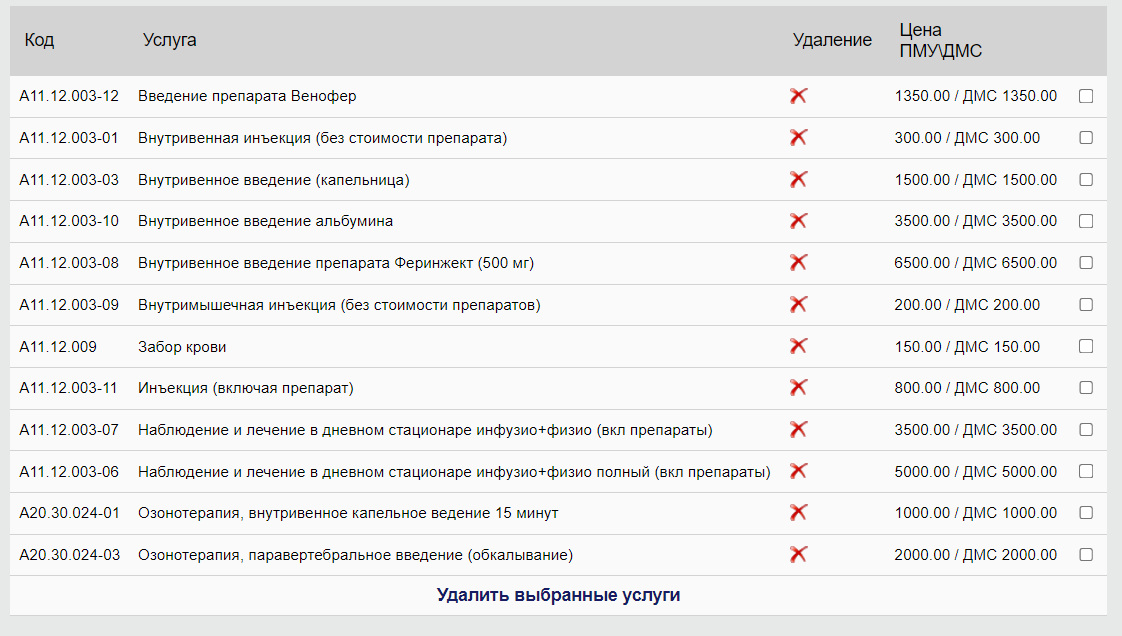Click red X for Внутривенное введение (капельница)

tap(798, 180)
